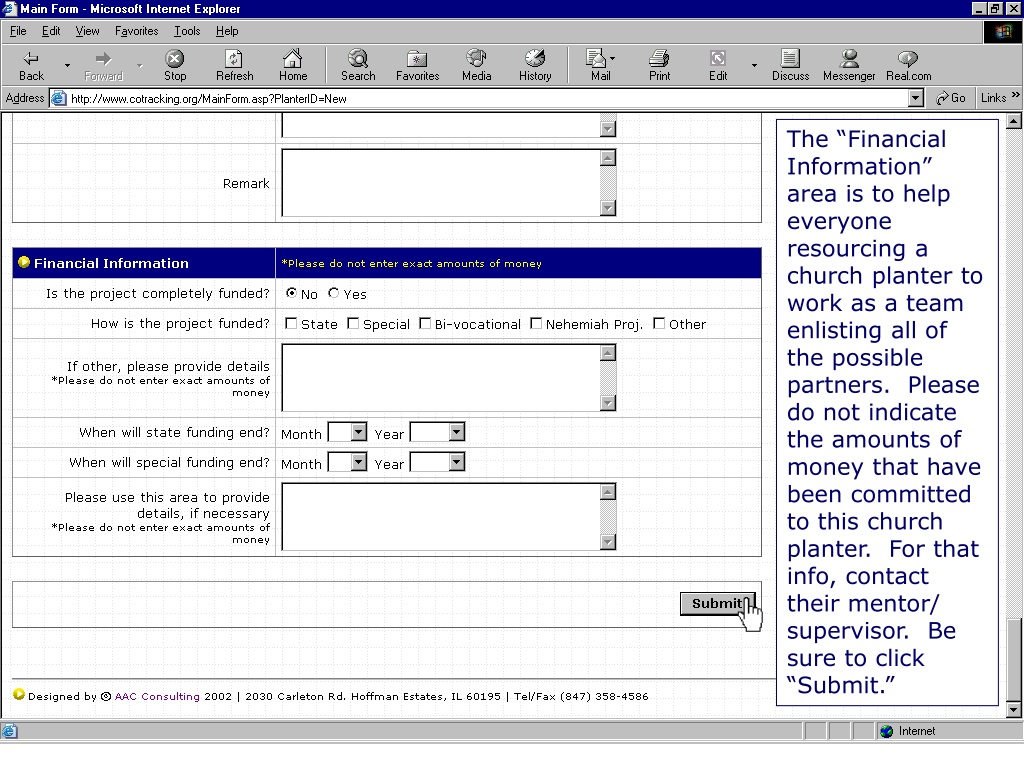
Task: Open the Back button history arrow
Action: pos(67,66)
